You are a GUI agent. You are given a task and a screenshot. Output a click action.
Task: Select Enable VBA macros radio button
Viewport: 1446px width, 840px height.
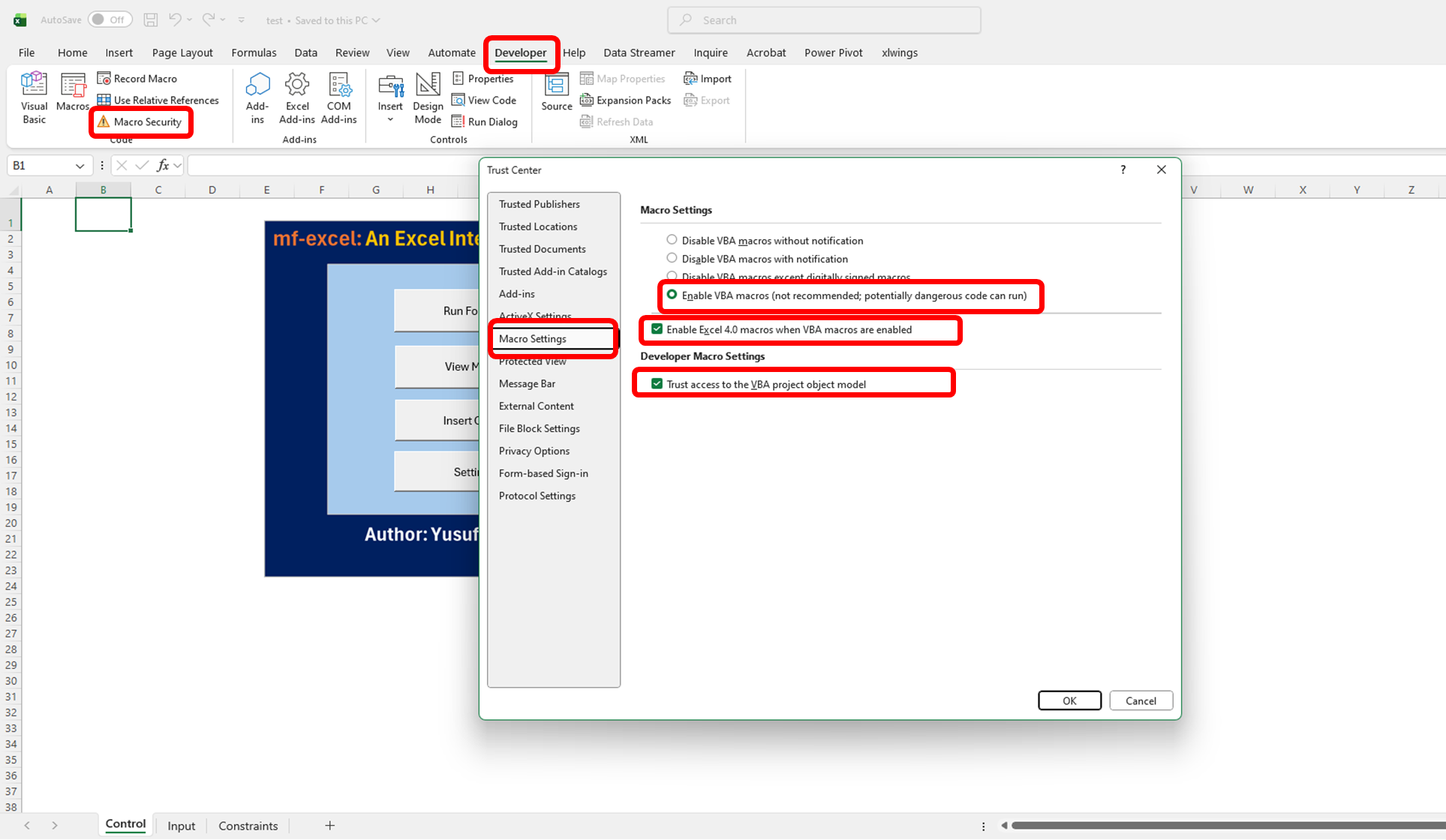click(x=672, y=295)
